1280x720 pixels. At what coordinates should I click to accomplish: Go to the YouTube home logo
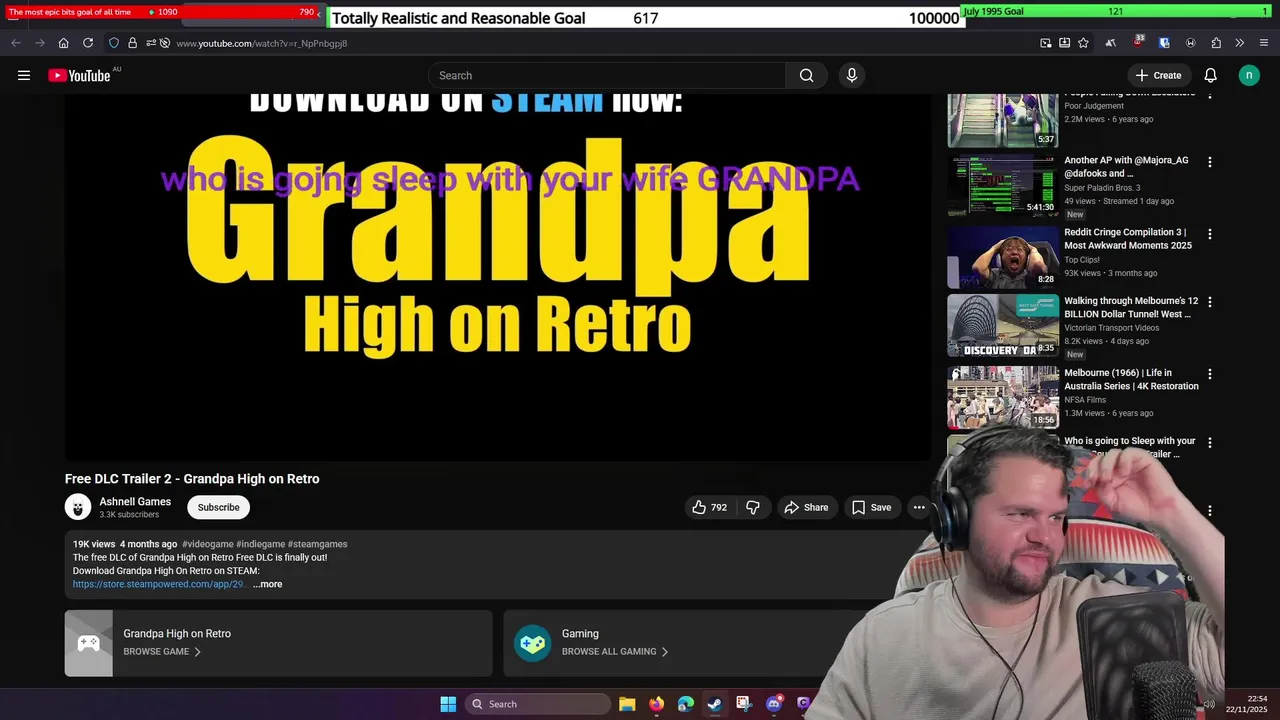[79, 75]
